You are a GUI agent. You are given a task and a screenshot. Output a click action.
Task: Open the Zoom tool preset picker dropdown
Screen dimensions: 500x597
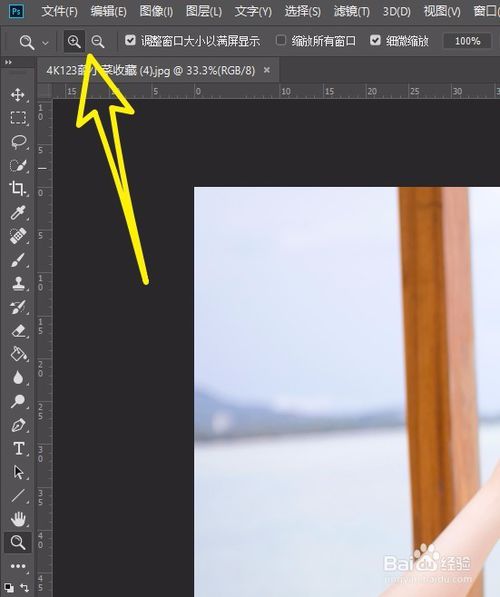coord(45,43)
